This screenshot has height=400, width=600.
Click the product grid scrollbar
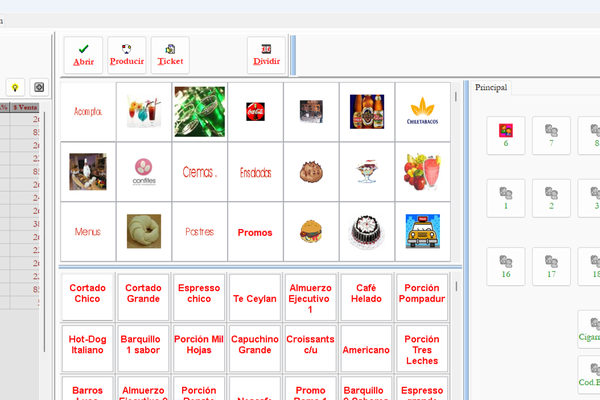[456, 286]
